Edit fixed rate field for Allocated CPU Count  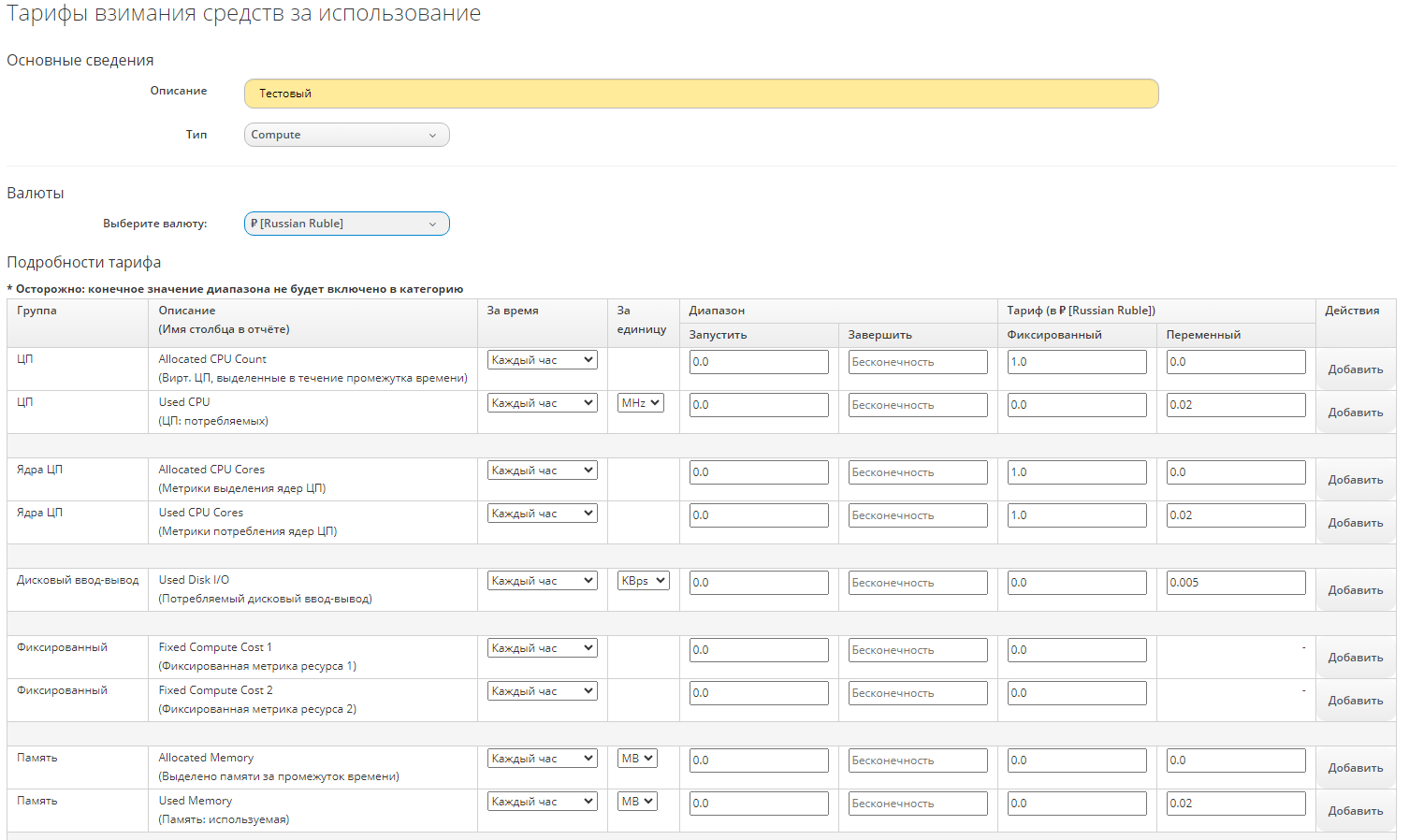1076,362
